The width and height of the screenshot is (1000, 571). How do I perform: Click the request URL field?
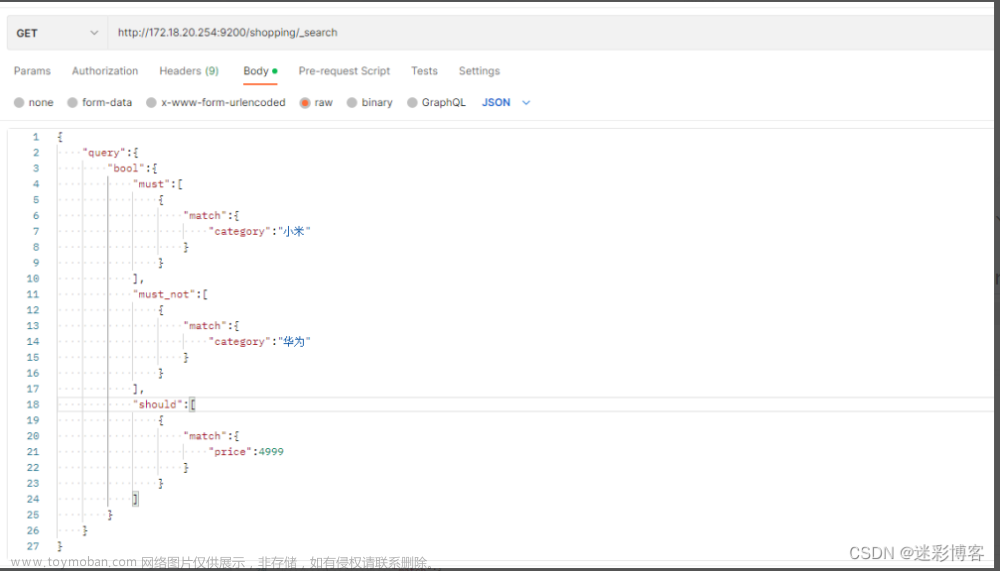tap(550, 33)
